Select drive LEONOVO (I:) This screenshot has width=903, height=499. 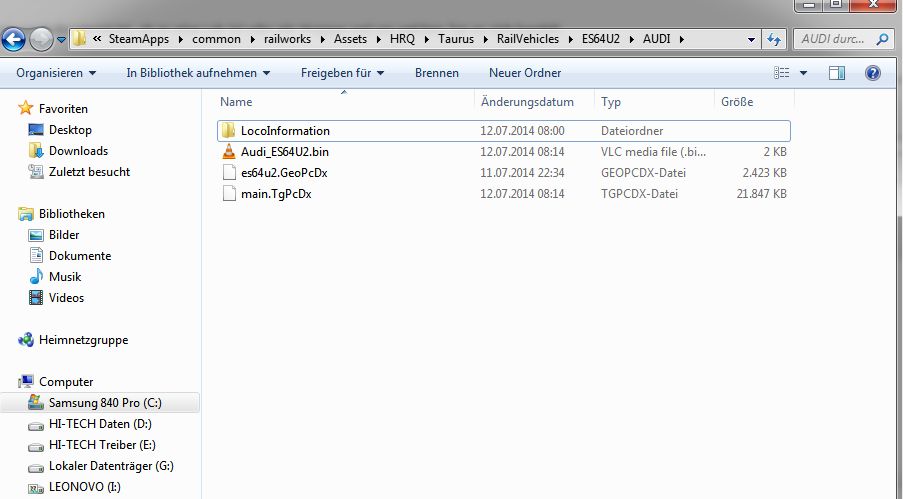tap(85, 487)
